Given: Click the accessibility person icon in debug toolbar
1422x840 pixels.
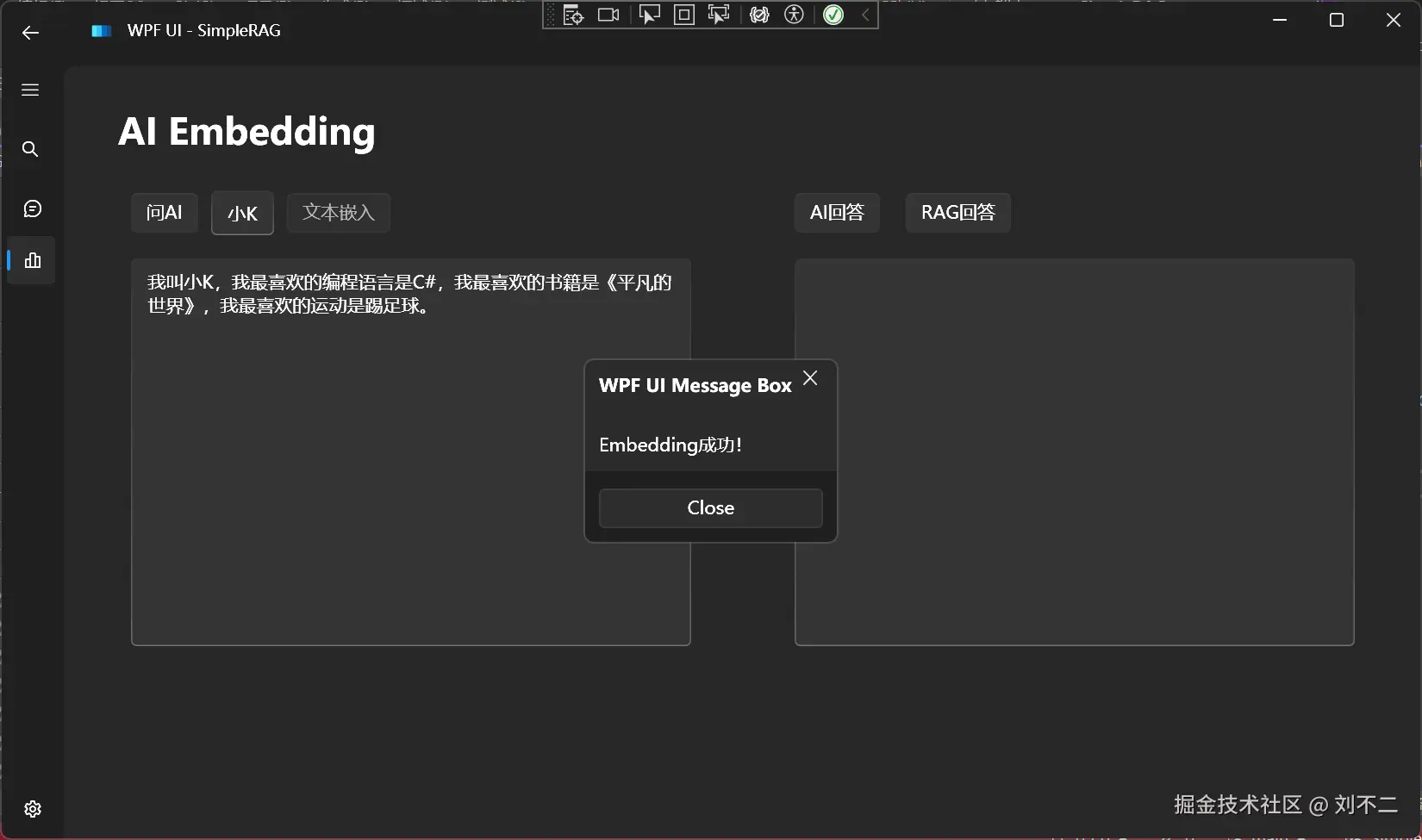Looking at the screenshot, I should tap(795, 16).
